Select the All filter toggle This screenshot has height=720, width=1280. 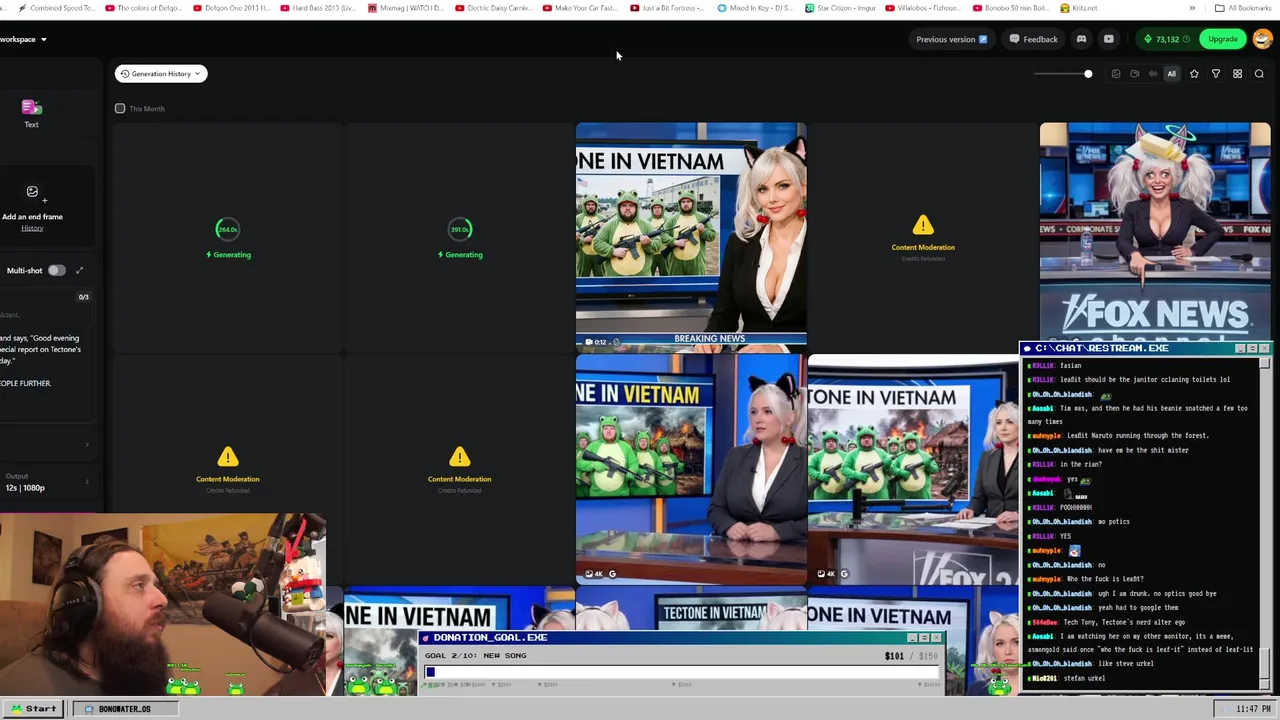pos(1171,74)
